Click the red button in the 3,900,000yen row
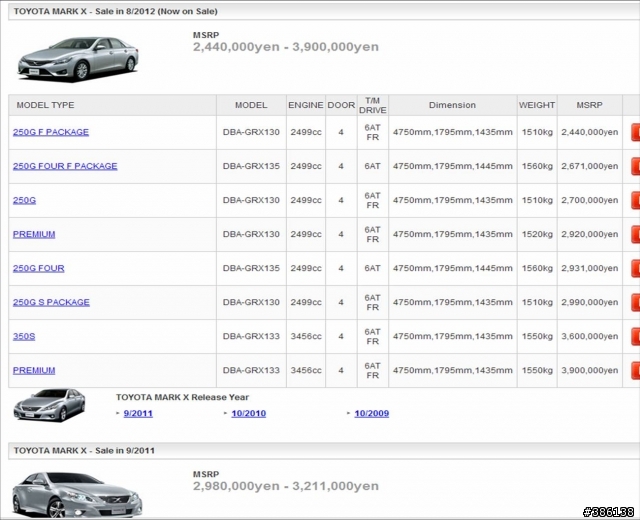640x520 pixels. pyautogui.click(x=635, y=370)
